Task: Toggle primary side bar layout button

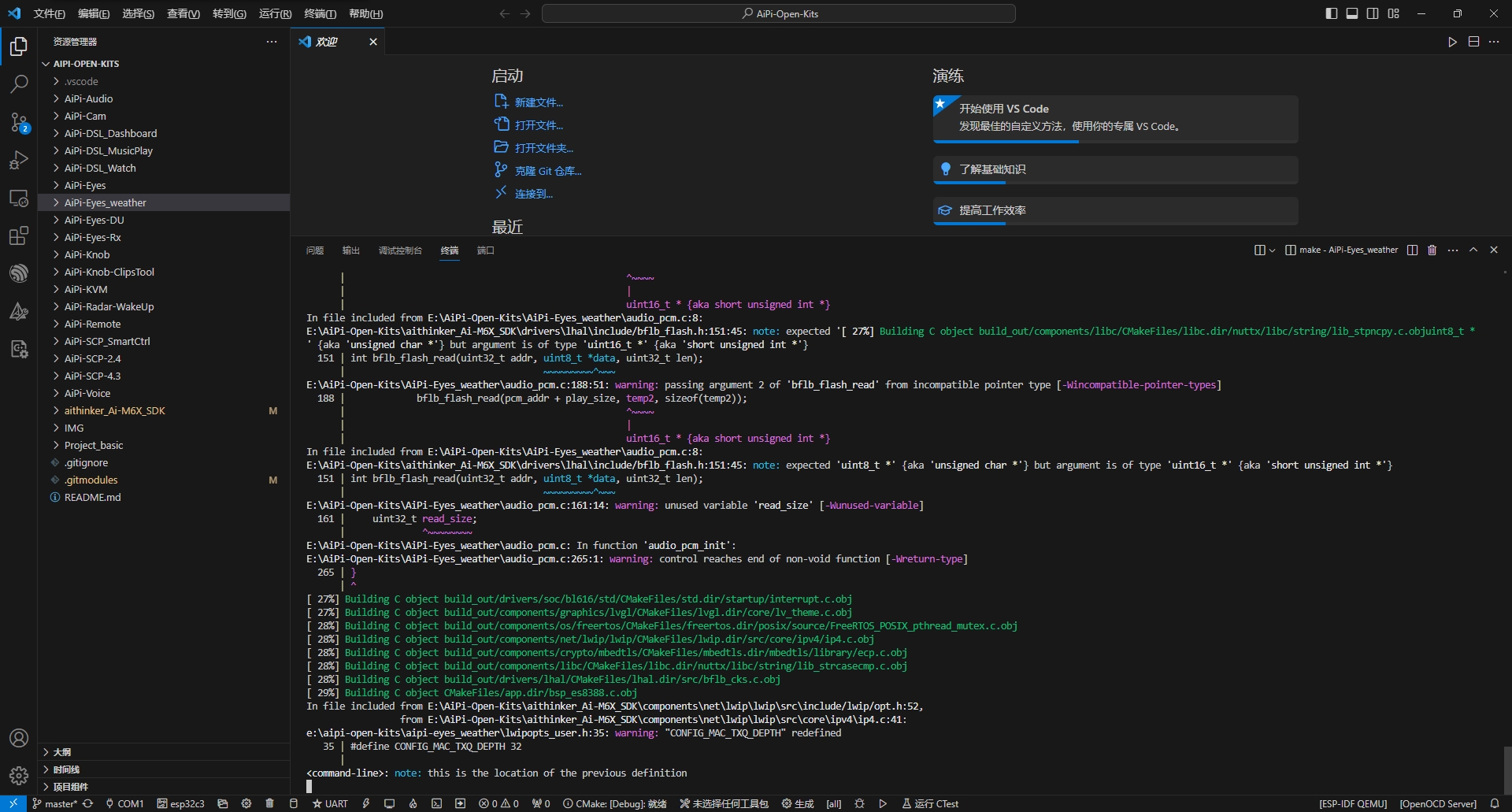Action: (1332, 13)
